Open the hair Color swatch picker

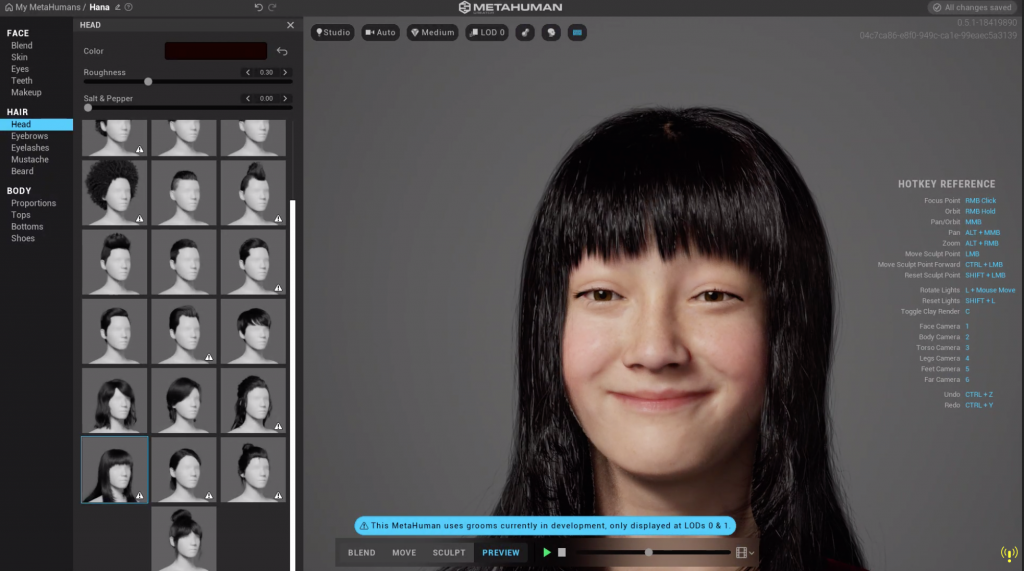(216, 51)
